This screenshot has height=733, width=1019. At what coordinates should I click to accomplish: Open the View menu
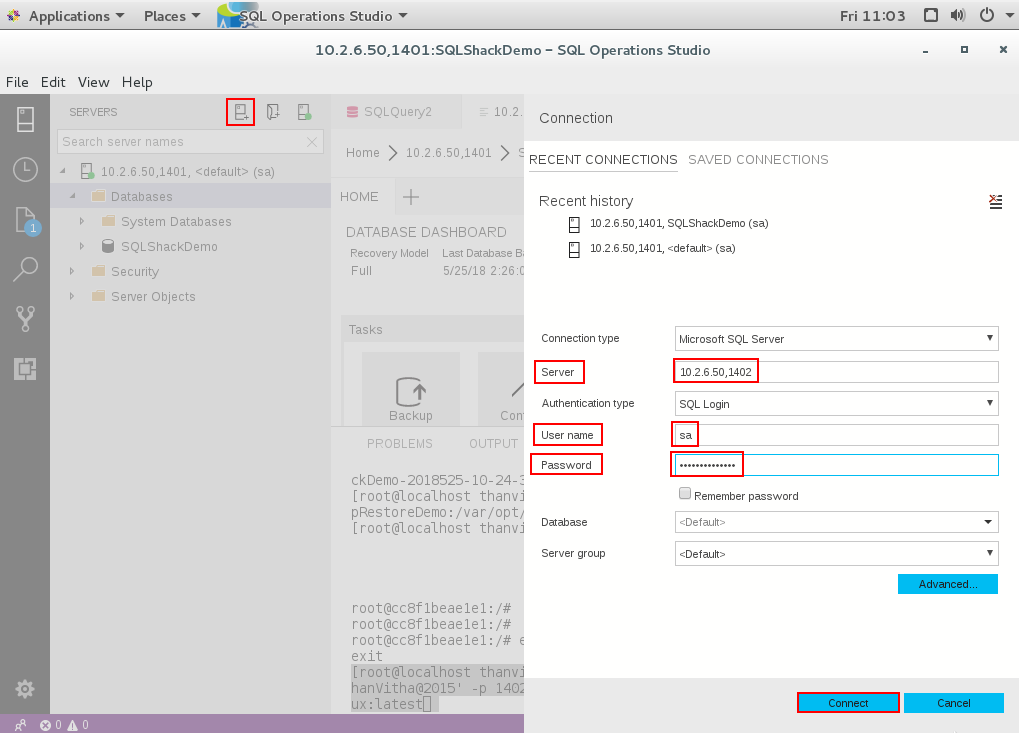(x=94, y=83)
